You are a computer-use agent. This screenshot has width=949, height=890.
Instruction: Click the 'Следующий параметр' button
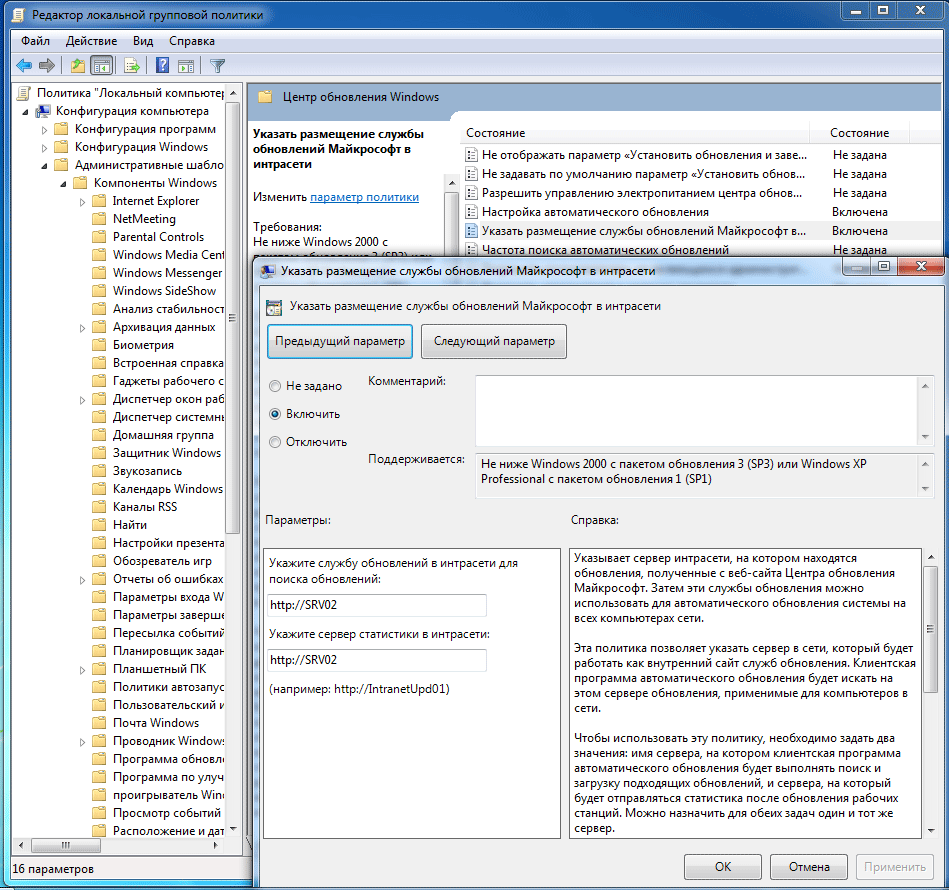[x=494, y=341]
